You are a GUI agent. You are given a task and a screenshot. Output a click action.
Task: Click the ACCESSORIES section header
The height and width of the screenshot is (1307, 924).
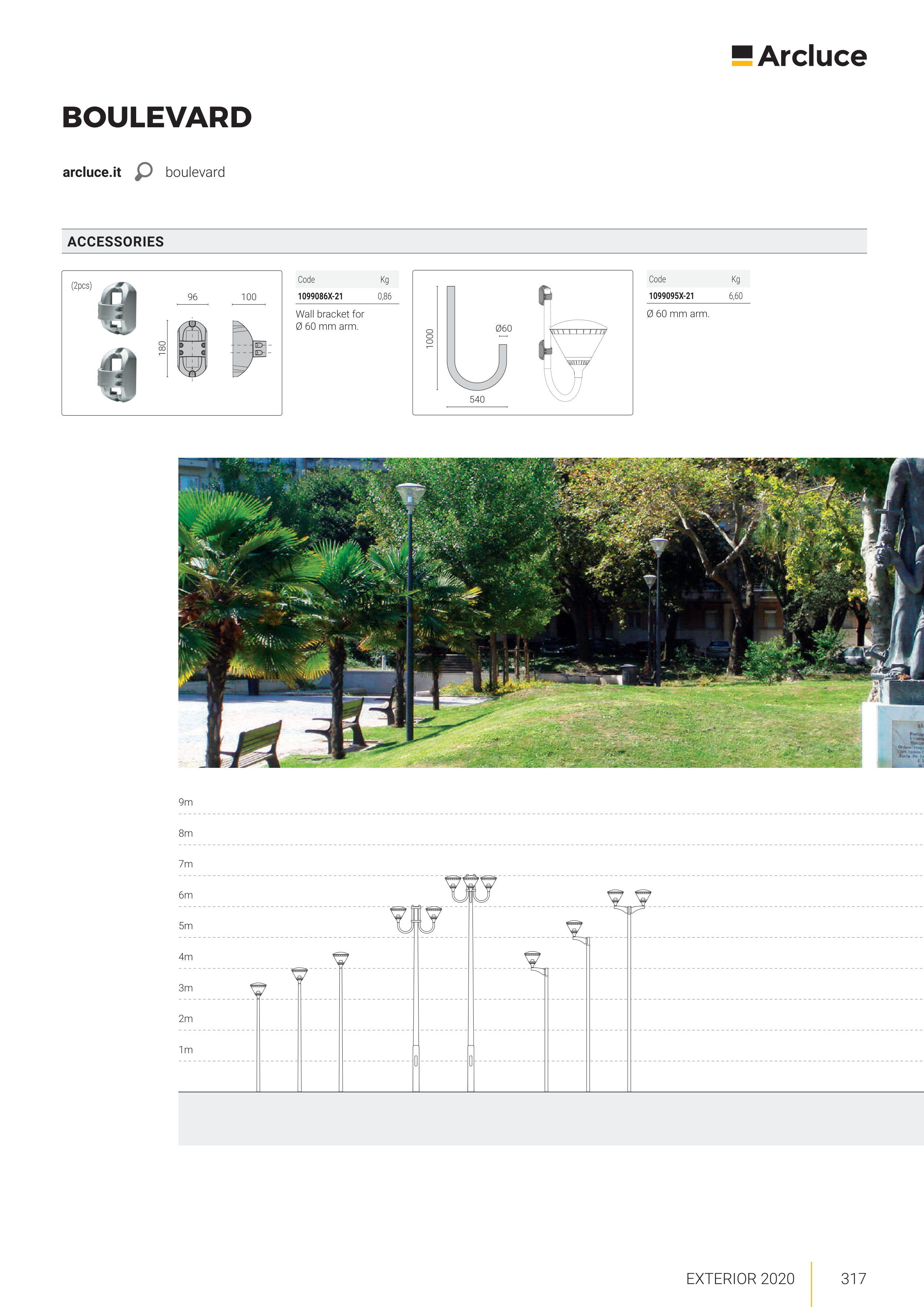coord(115,241)
